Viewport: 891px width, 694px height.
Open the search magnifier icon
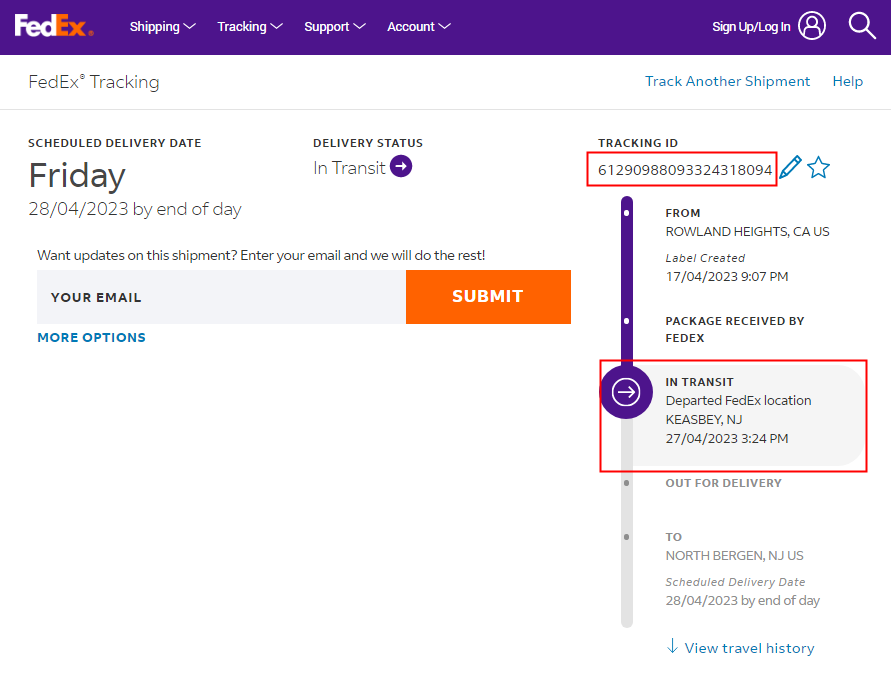click(x=862, y=26)
